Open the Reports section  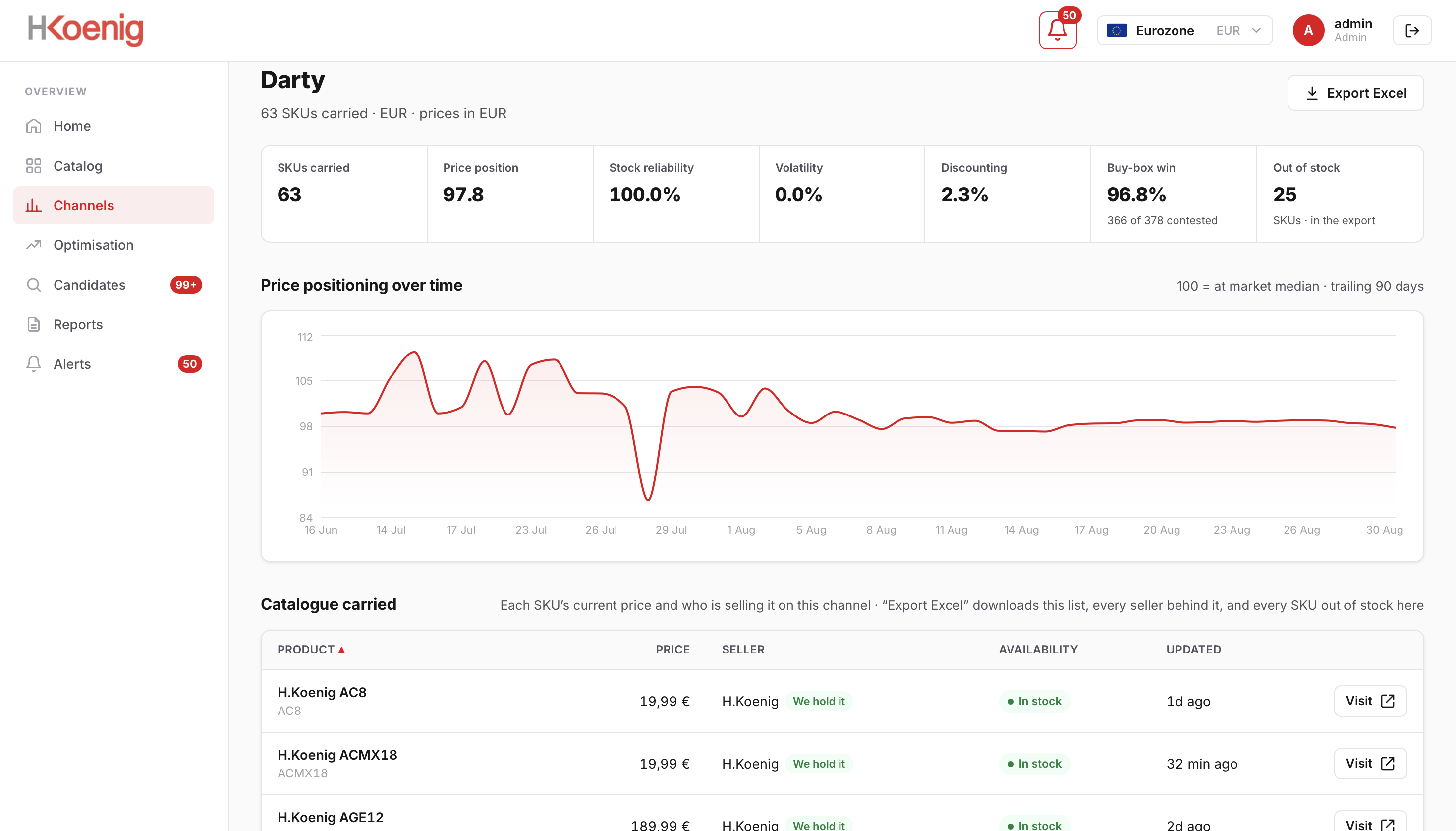[x=113, y=324]
